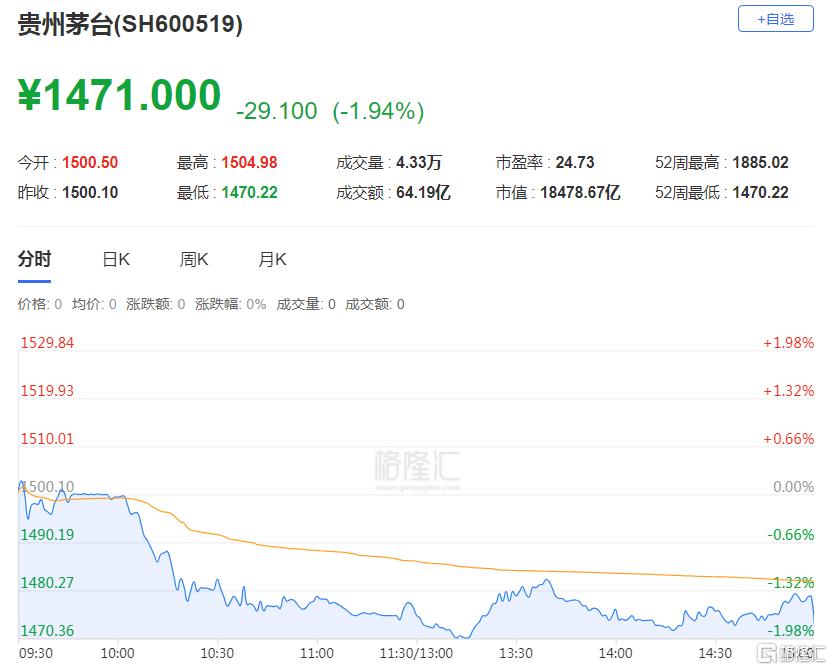Click the 11:30/13:00 time axis label
Viewport: 832px width, 670px height.
[x=417, y=653]
